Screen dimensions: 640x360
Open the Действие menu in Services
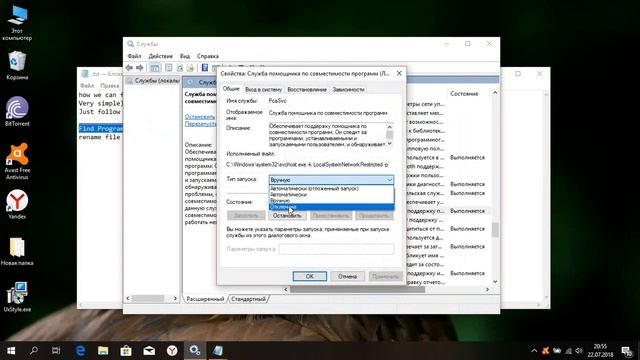pos(160,56)
